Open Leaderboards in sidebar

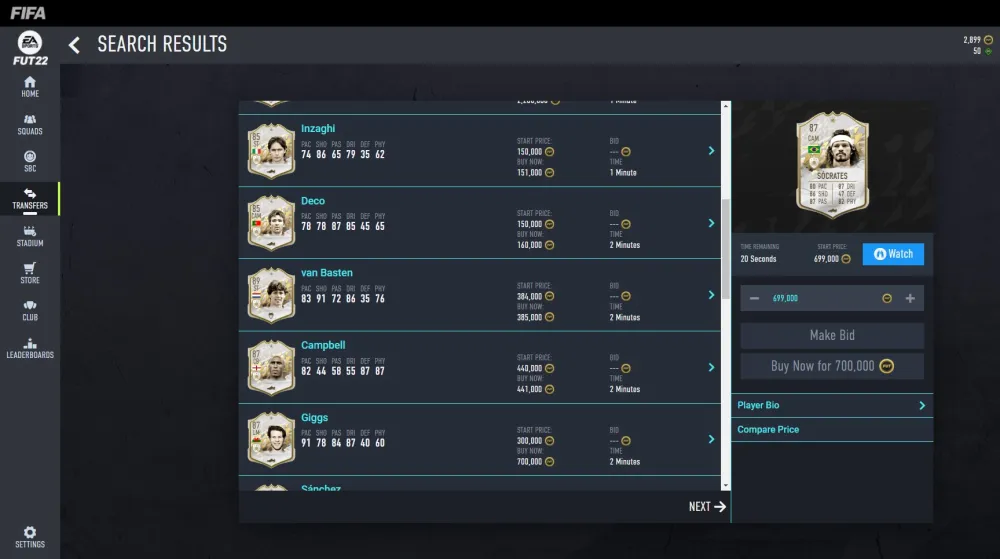pos(30,348)
